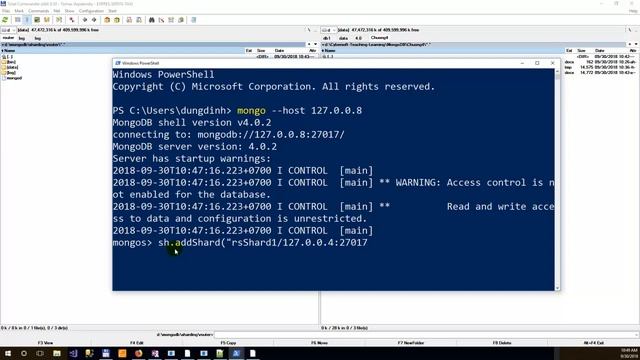Open Firefox from the taskbar
Viewport: 640px width, 360px height.
point(138,353)
